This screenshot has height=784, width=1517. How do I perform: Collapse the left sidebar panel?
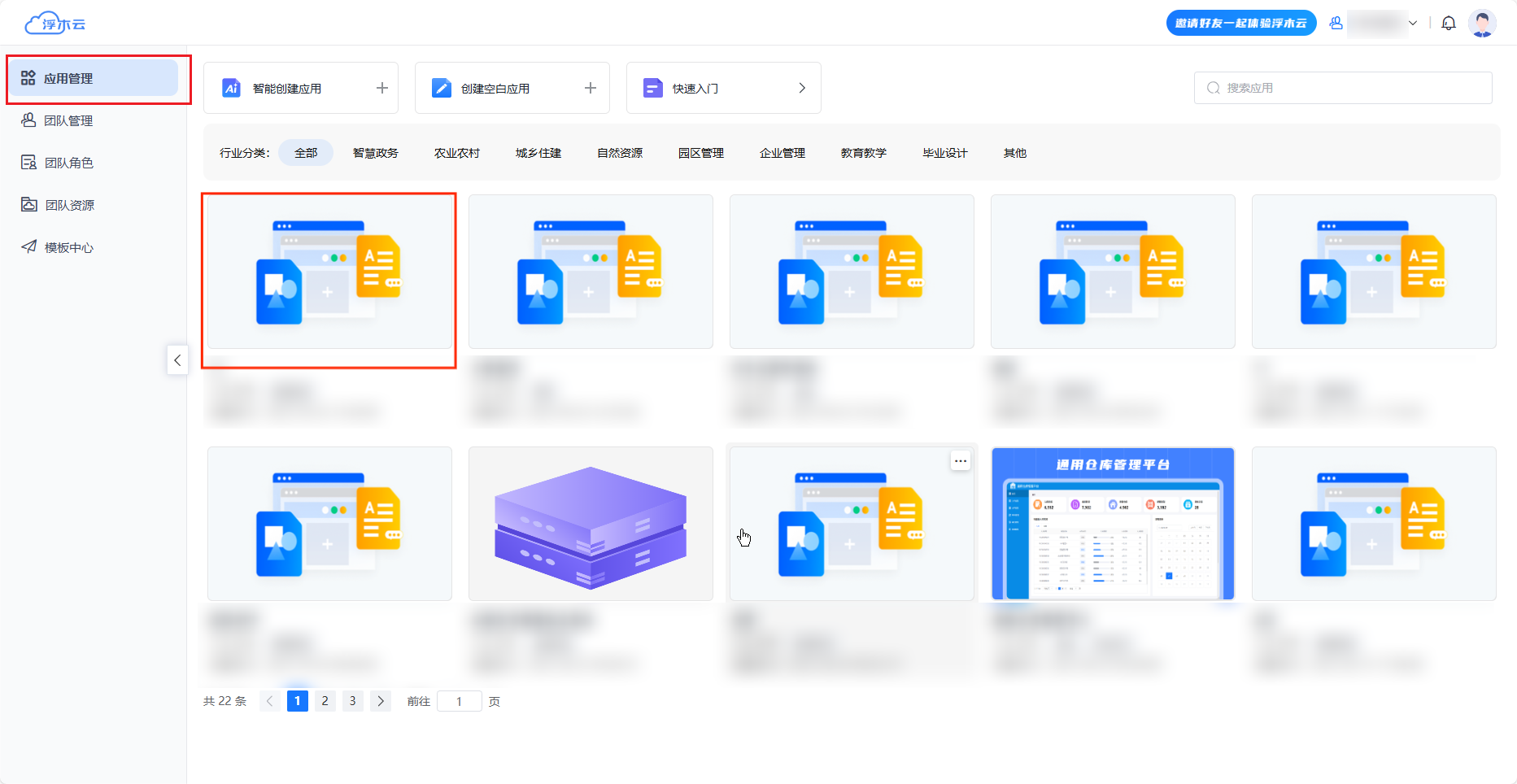(x=177, y=359)
